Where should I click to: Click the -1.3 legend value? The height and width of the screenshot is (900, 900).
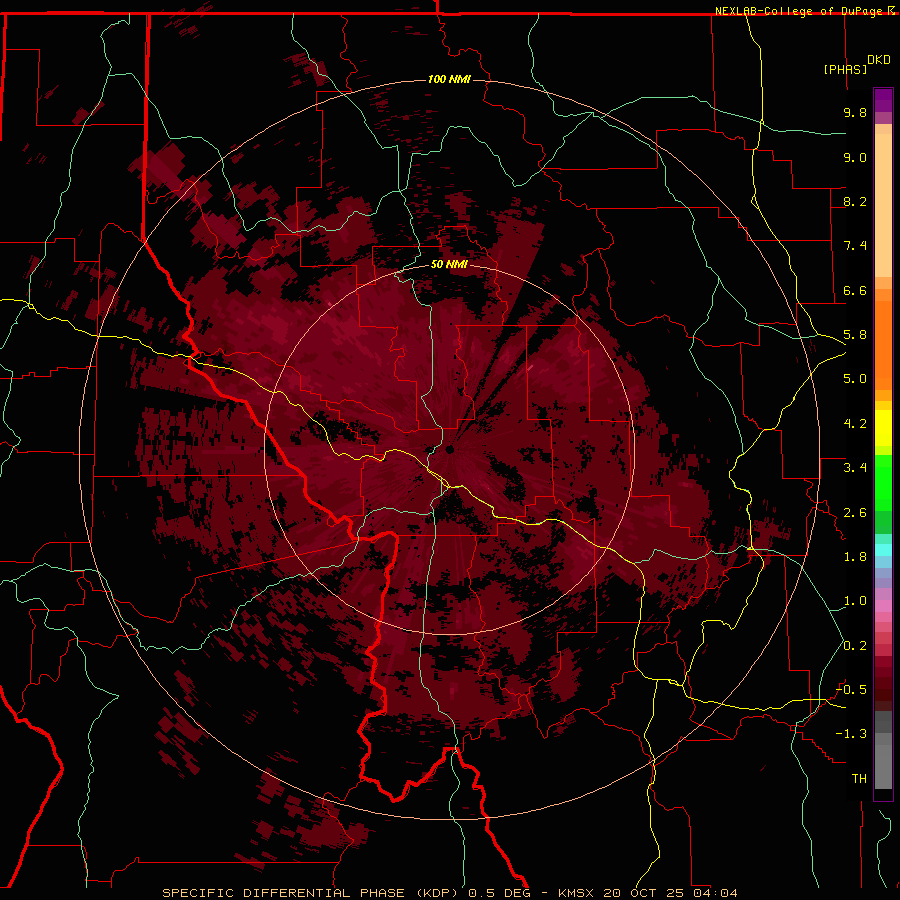coord(851,734)
